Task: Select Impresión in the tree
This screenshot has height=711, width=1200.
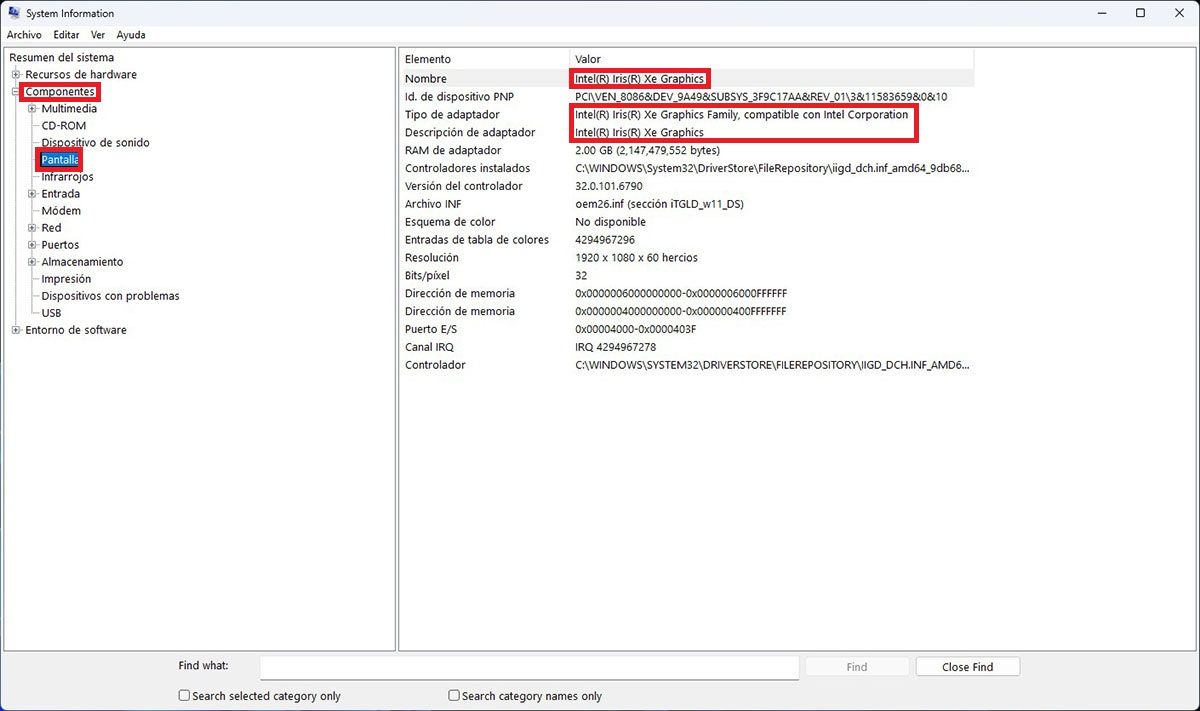Action: 66,279
